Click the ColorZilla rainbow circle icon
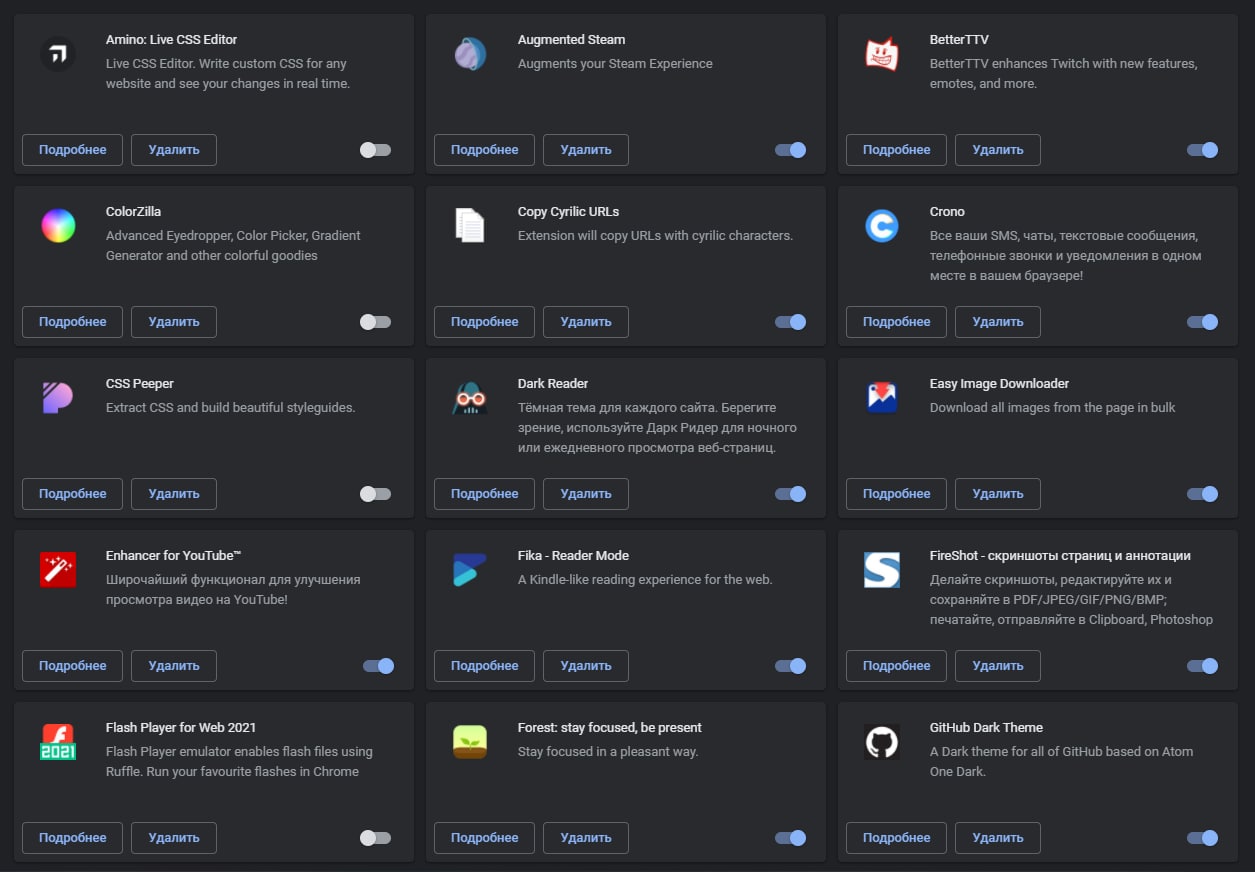 [x=58, y=226]
